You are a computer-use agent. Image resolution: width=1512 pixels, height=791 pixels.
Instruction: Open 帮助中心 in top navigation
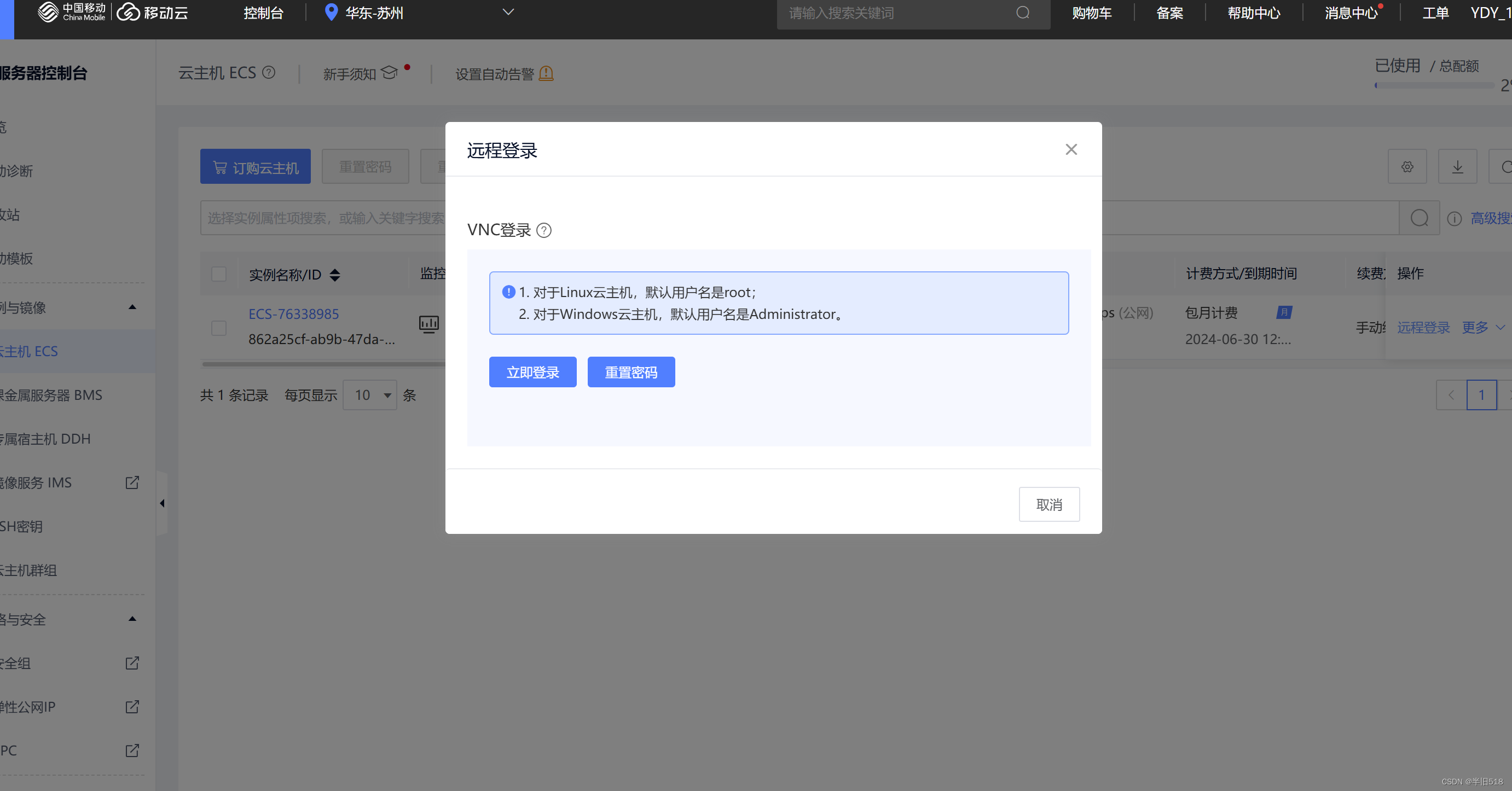click(1254, 13)
